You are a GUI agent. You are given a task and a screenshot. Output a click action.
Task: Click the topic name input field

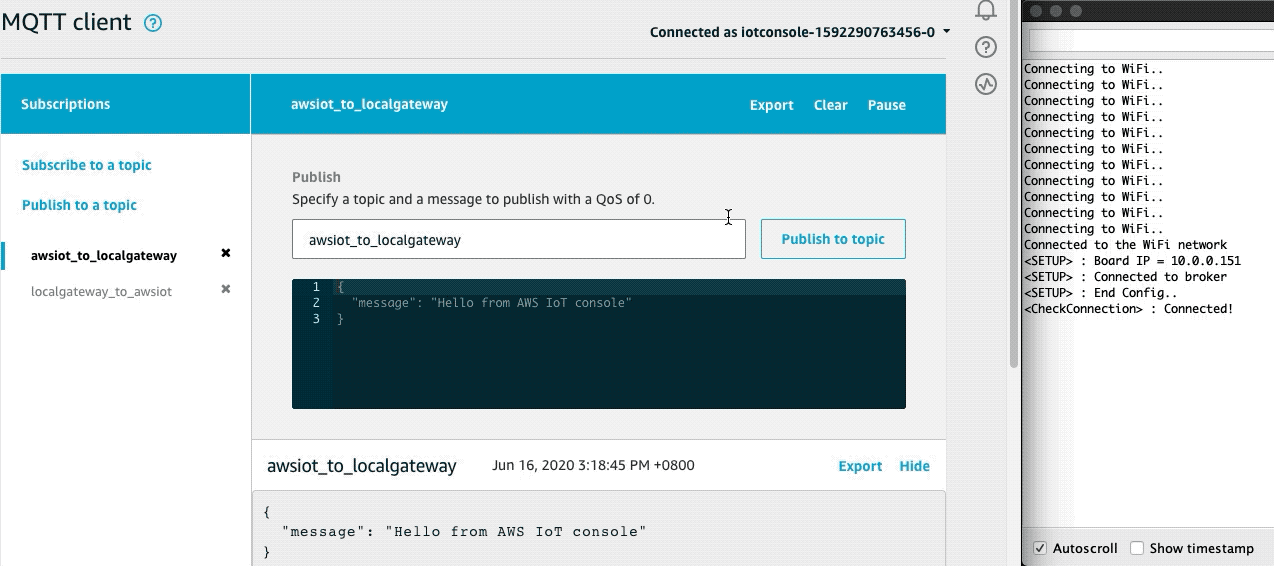click(x=518, y=240)
